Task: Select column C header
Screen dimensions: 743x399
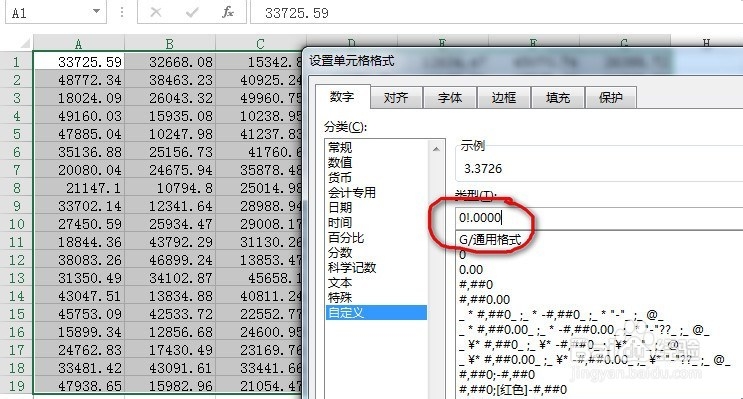Action: (260, 44)
